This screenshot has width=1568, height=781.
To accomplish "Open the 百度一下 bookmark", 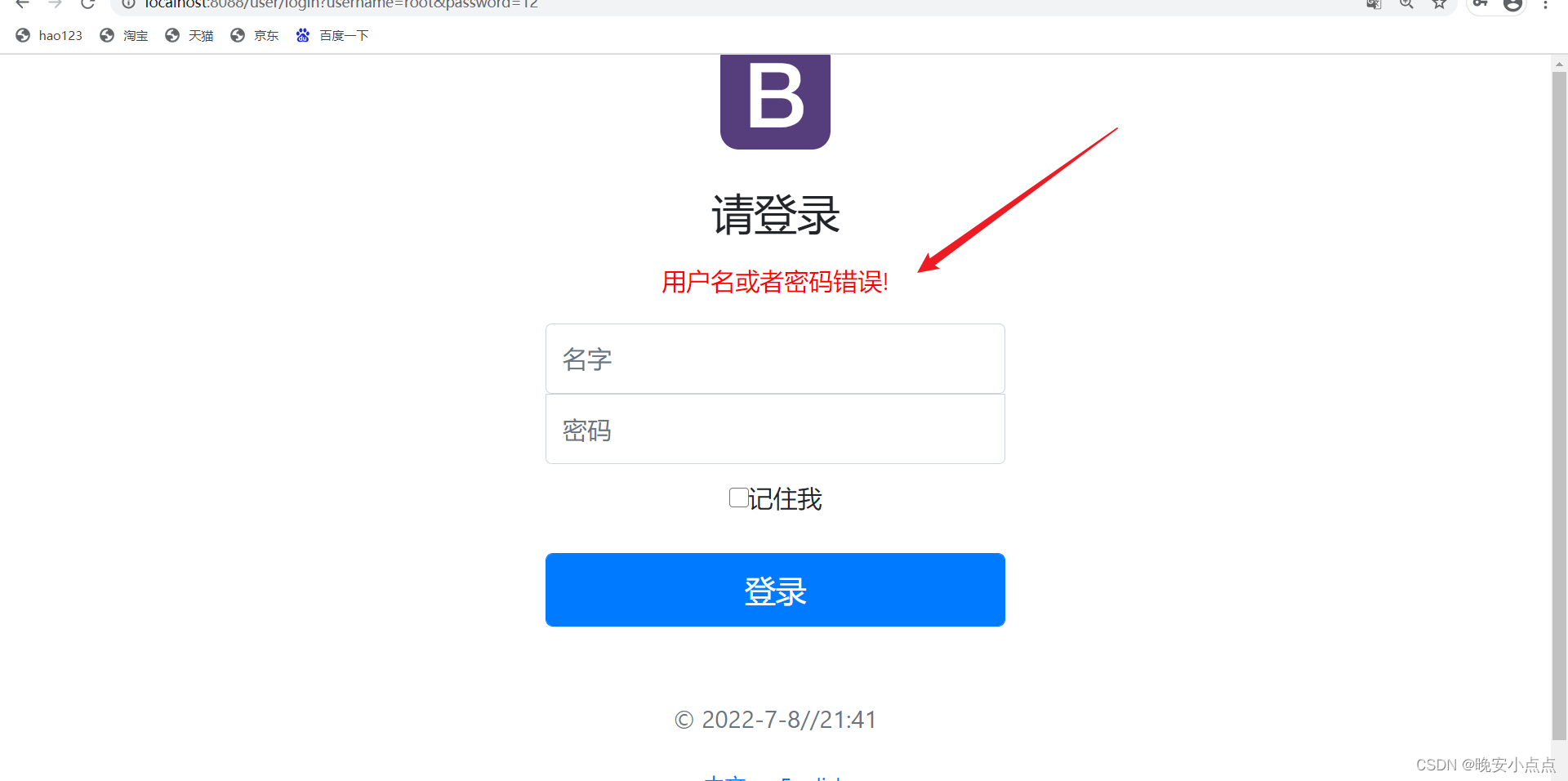I will tap(332, 35).
